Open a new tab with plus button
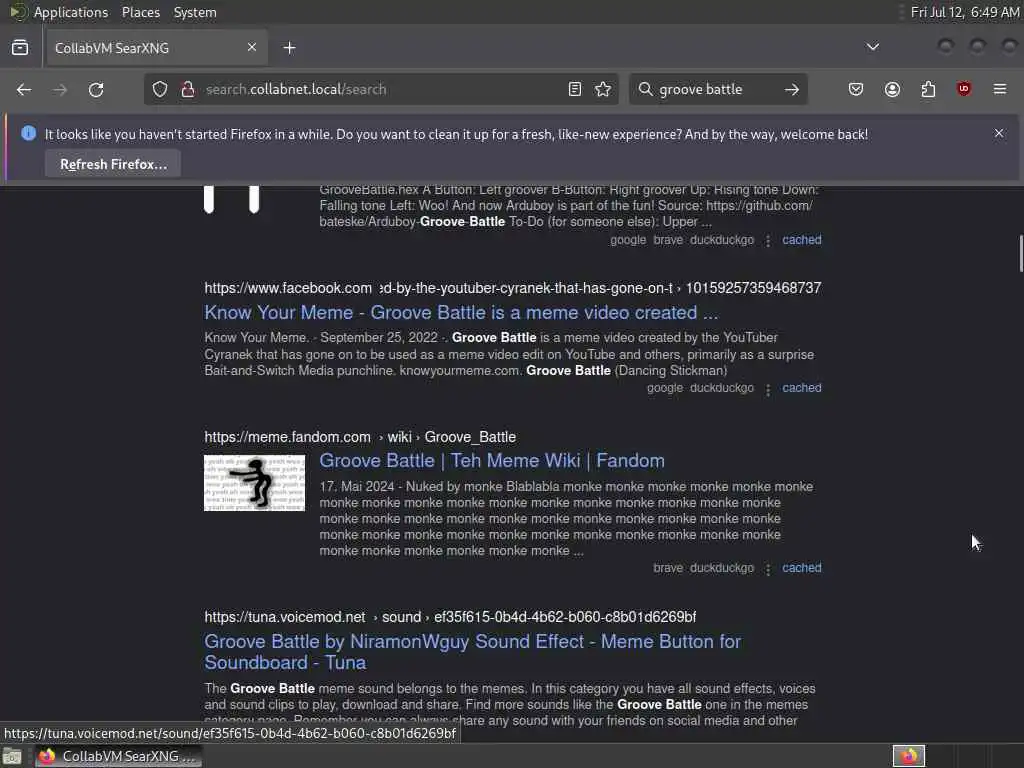 tap(289, 48)
